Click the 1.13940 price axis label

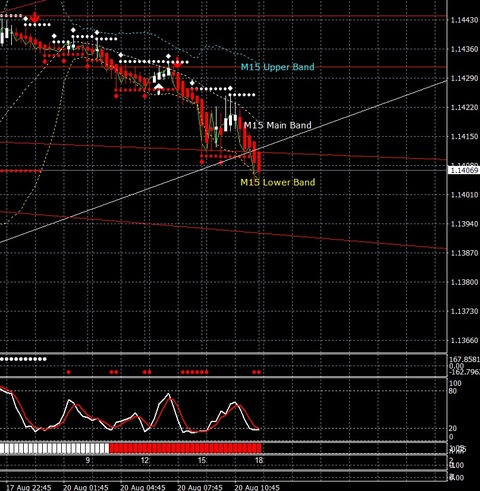tap(464, 224)
